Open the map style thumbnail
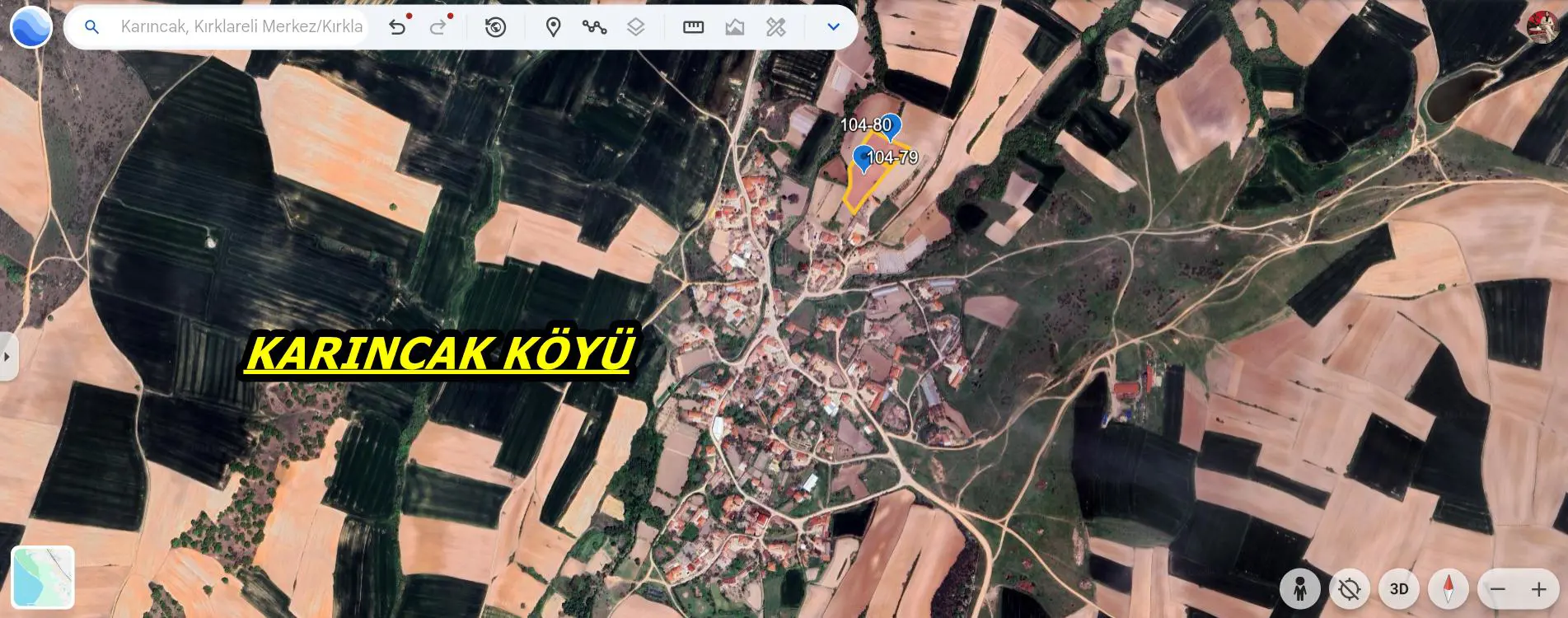 click(43, 577)
